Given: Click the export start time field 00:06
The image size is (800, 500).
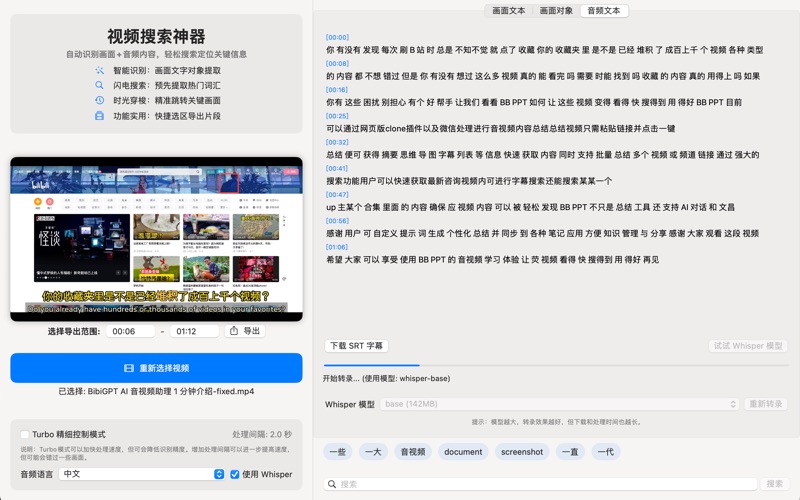Looking at the screenshot, I should (x=130, y=331).
